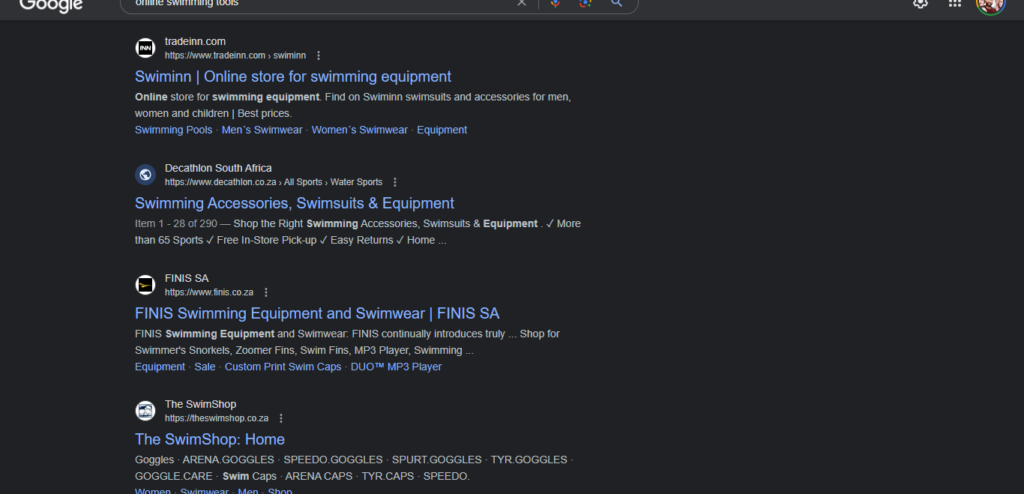Open Men's Swimwear sitelink
The width and height of the screenshot is (1024, 494).
(x=262, y=130)
